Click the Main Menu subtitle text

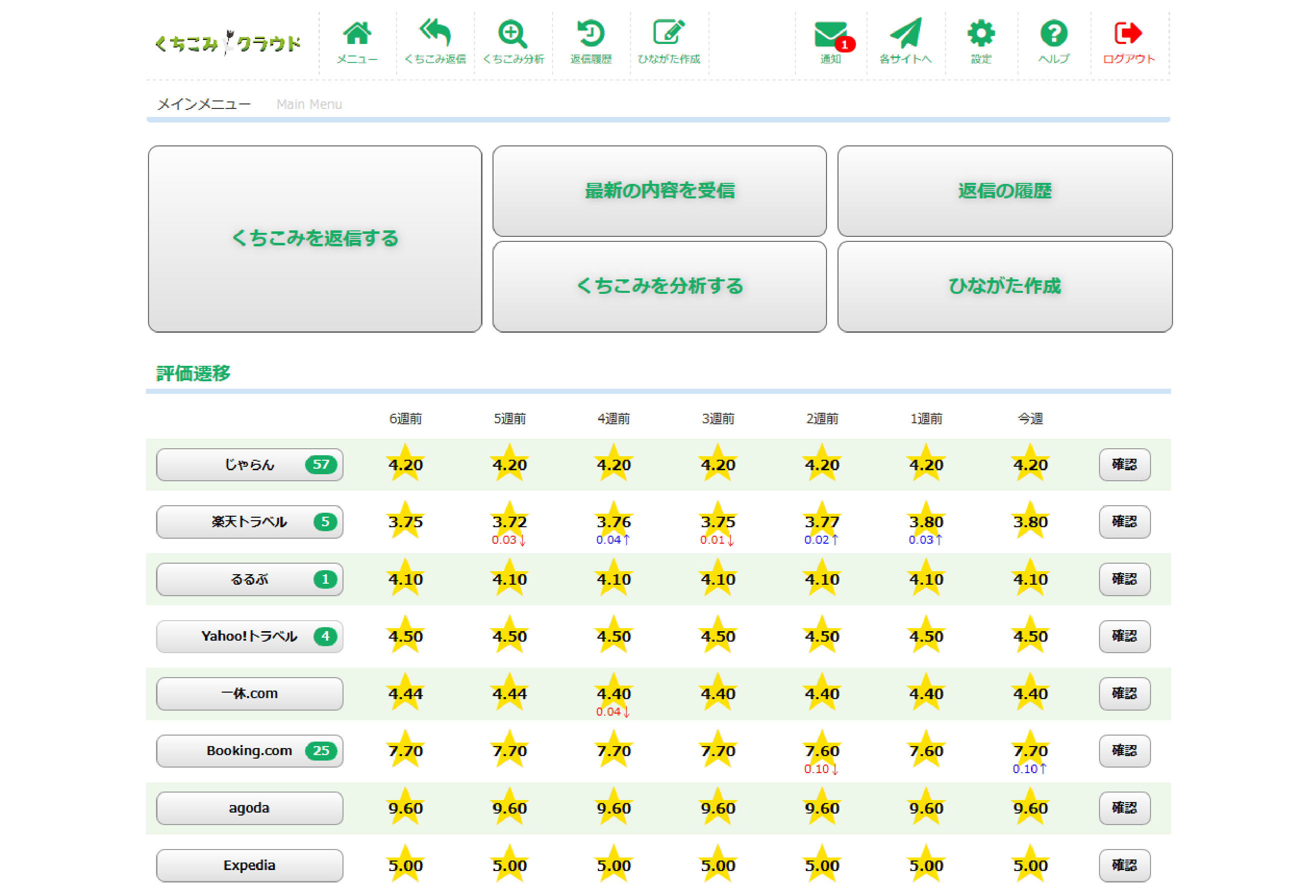(x=309, y=104)
